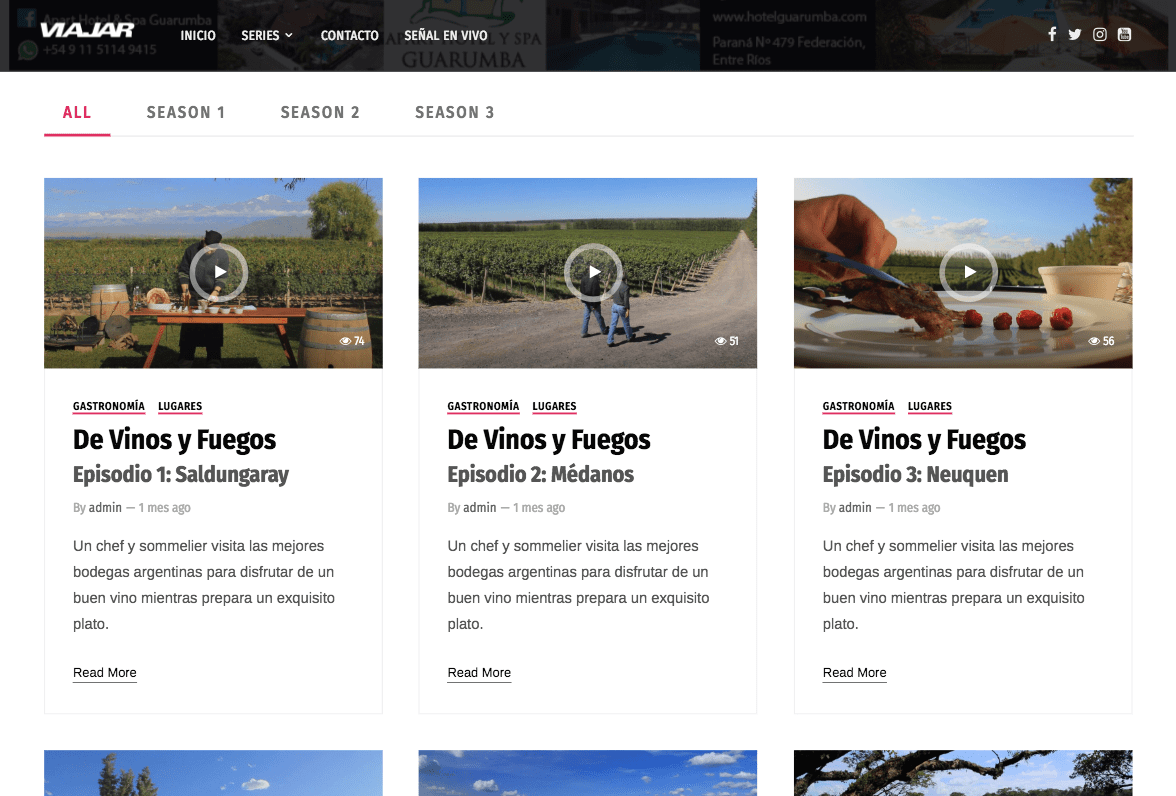This screenshot has width=1176, height=796.
Task: Open the Contacto menu item
Action: (349, 35)
